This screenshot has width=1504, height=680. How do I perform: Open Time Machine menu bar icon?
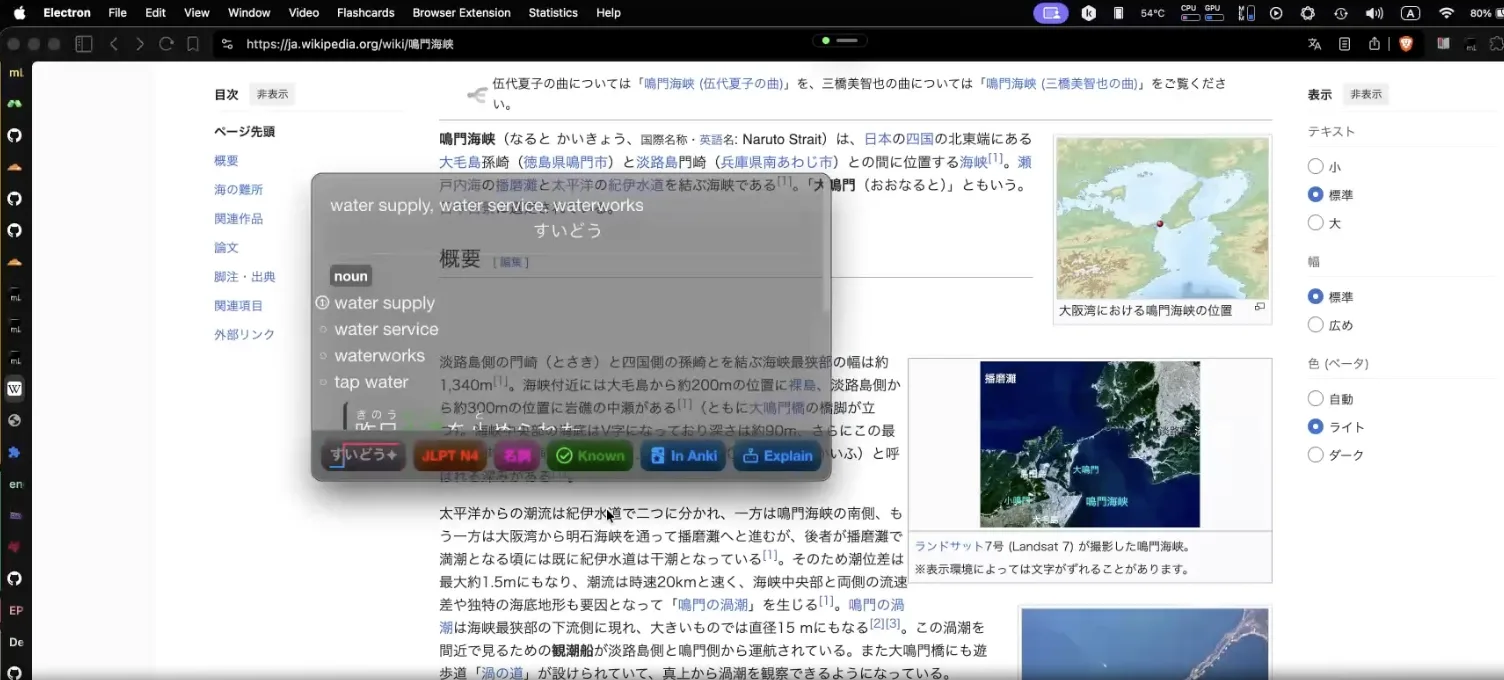[1341, 13]
